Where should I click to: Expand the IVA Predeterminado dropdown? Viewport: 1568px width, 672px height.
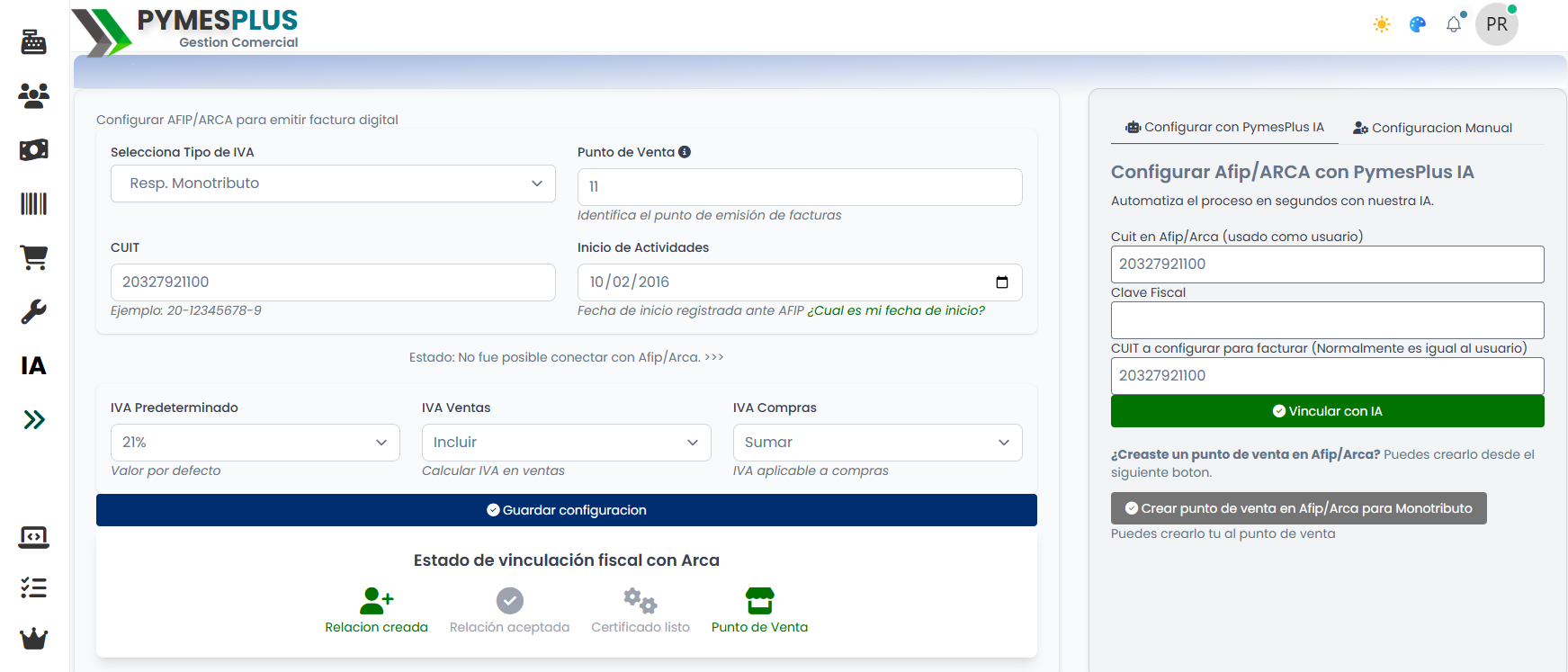click(255, 443)
